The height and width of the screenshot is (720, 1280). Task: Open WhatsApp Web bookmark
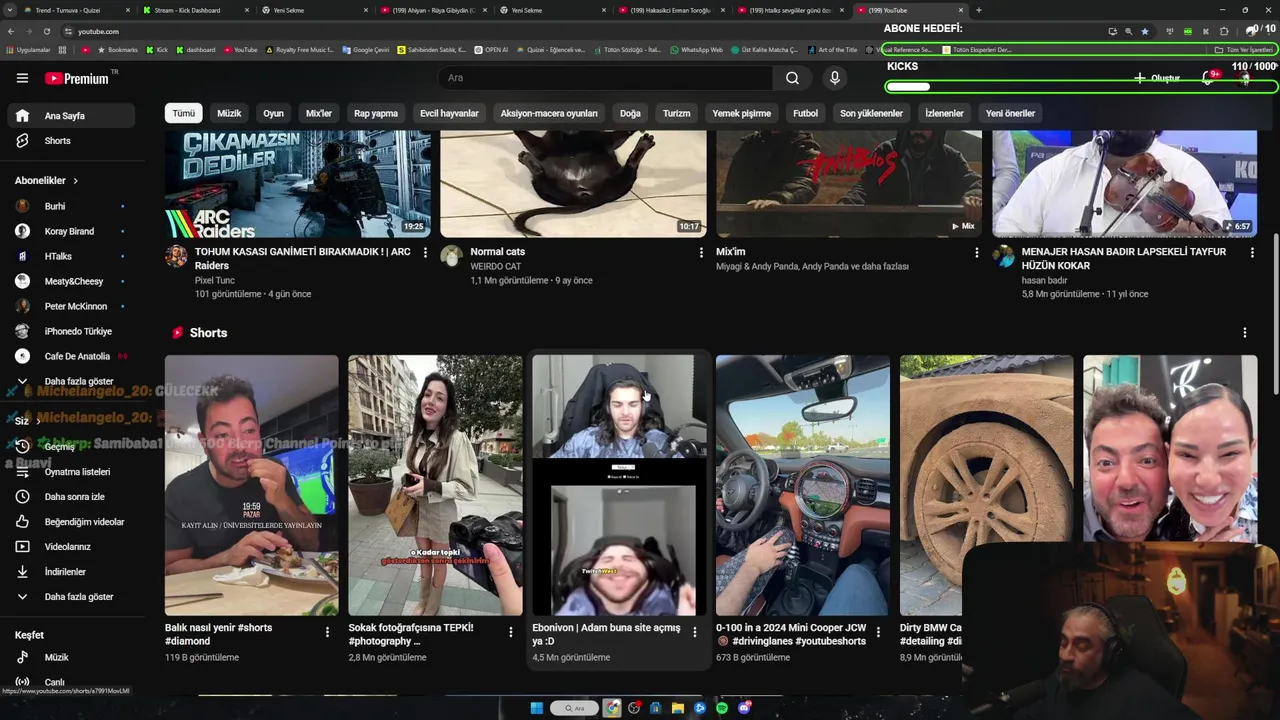697,49
